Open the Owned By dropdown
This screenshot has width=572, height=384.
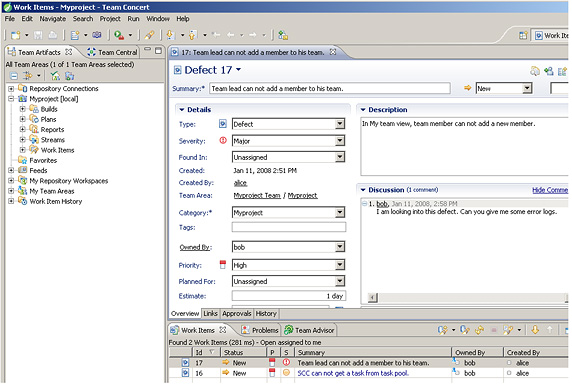coord(340,247)
